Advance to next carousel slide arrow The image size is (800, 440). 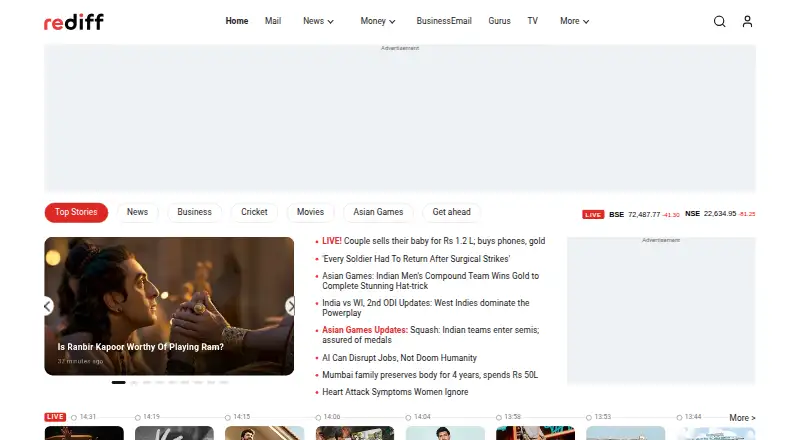pos(290,306)
